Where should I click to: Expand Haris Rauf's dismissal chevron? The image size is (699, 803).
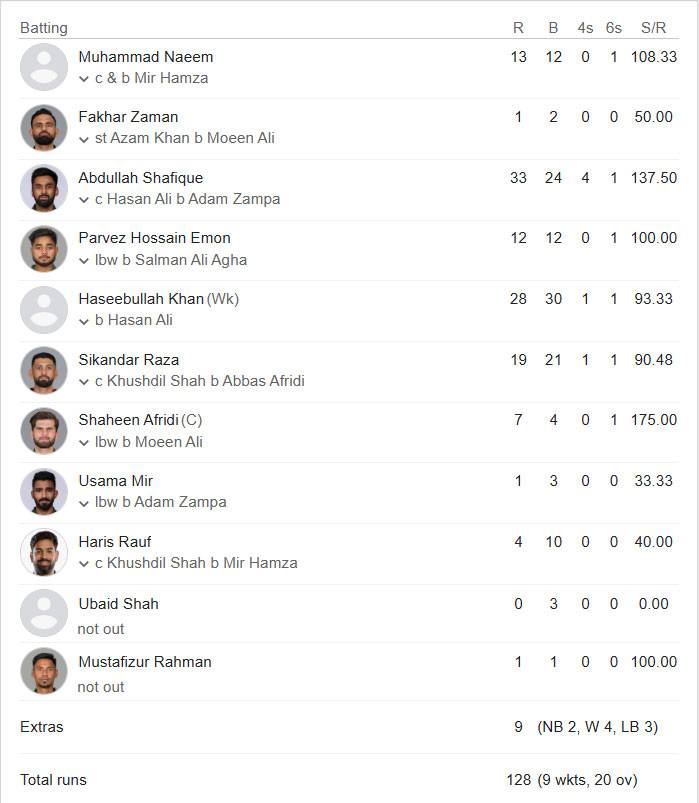[x=84, y=564]
